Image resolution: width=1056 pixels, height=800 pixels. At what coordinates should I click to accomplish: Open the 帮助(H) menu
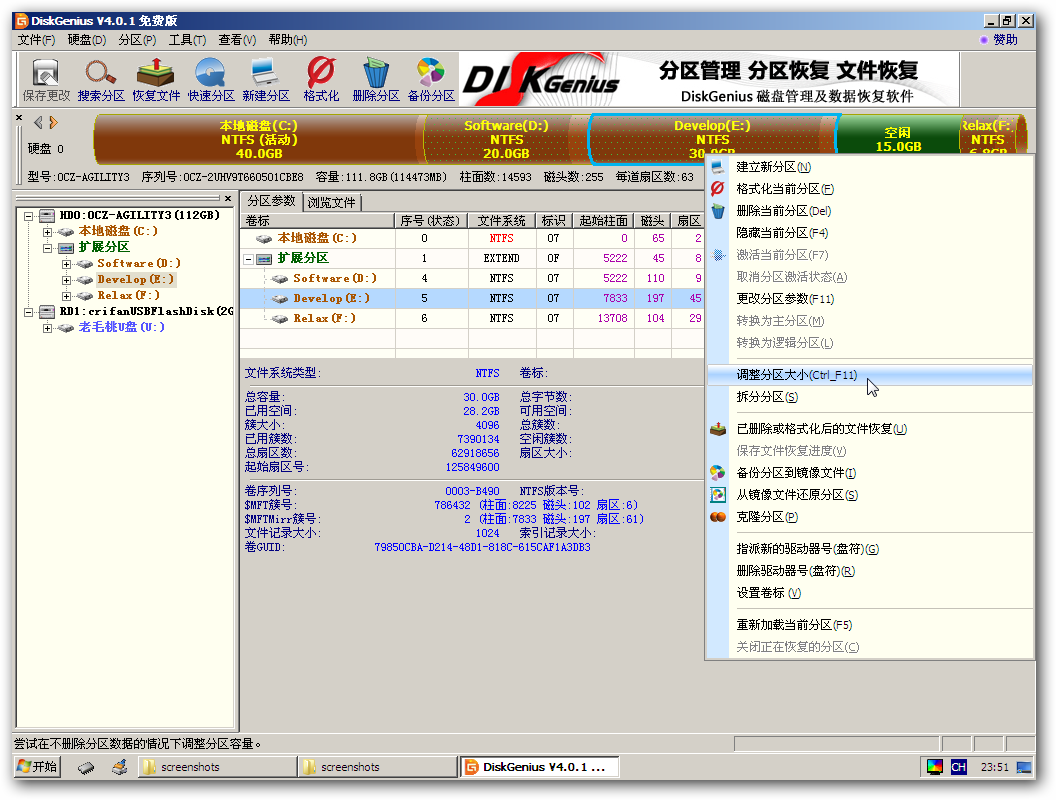coord(288,40)
